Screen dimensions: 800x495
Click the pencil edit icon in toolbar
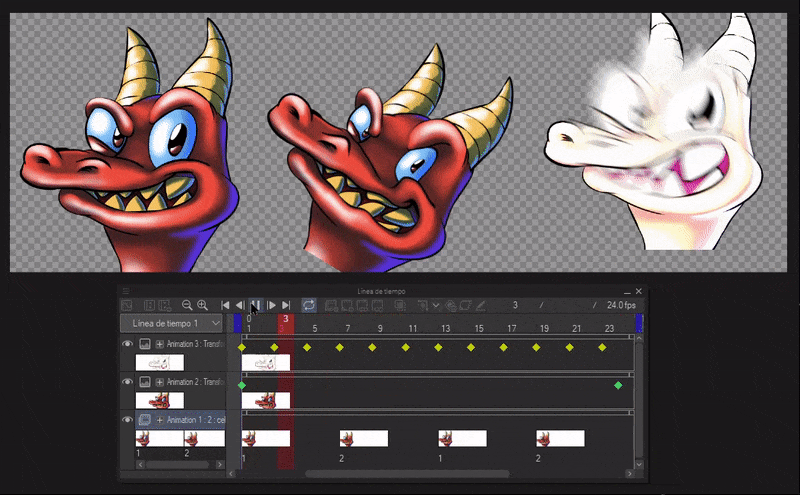(480, 305)
